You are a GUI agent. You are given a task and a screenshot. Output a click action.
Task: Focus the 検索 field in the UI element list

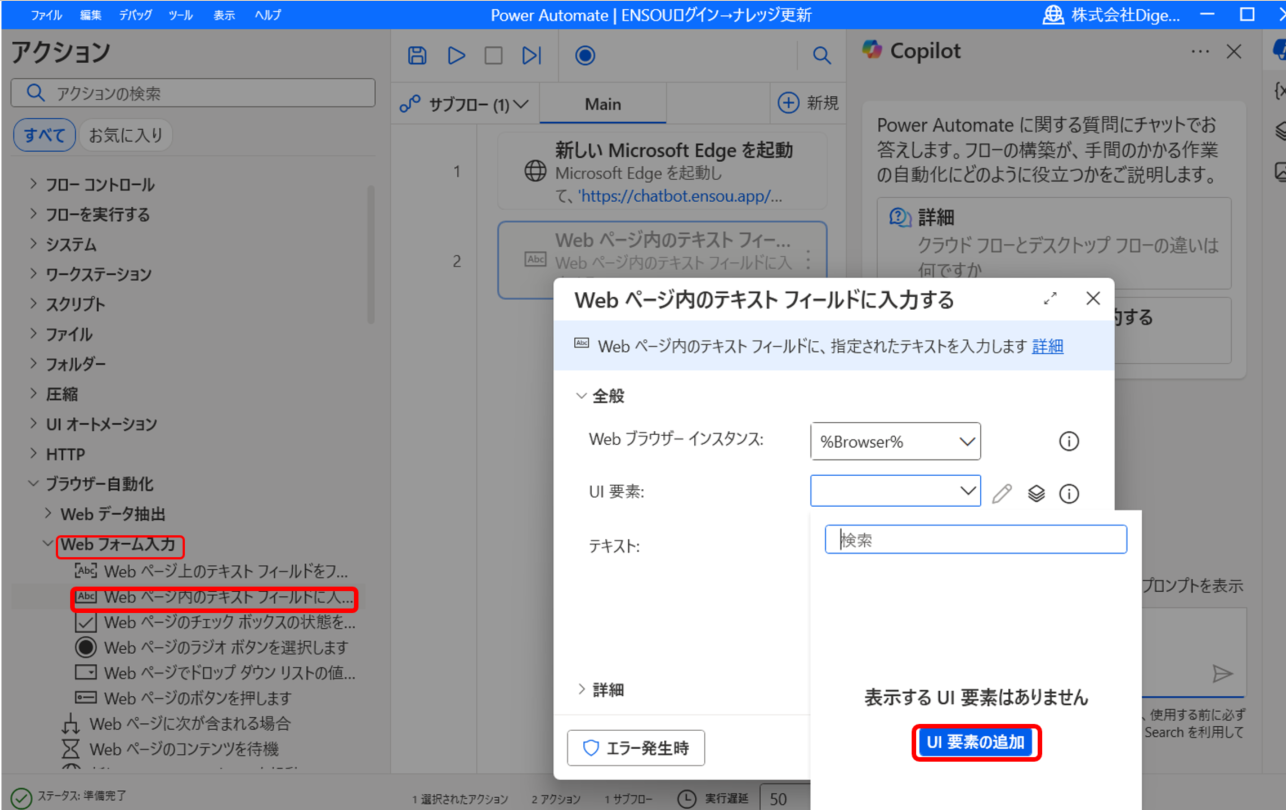point(976,540)
